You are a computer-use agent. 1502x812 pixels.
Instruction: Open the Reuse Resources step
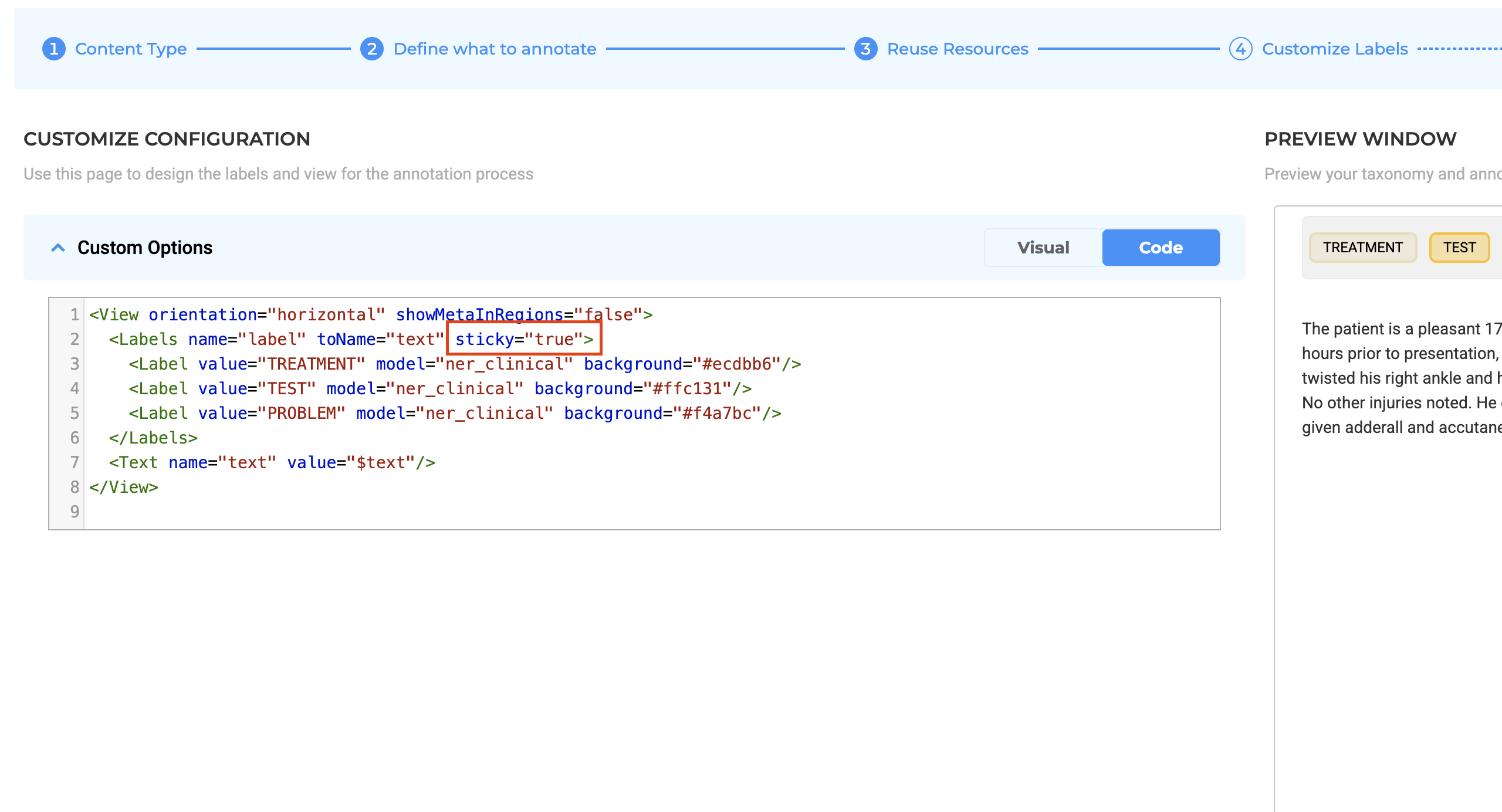[958, 49]
